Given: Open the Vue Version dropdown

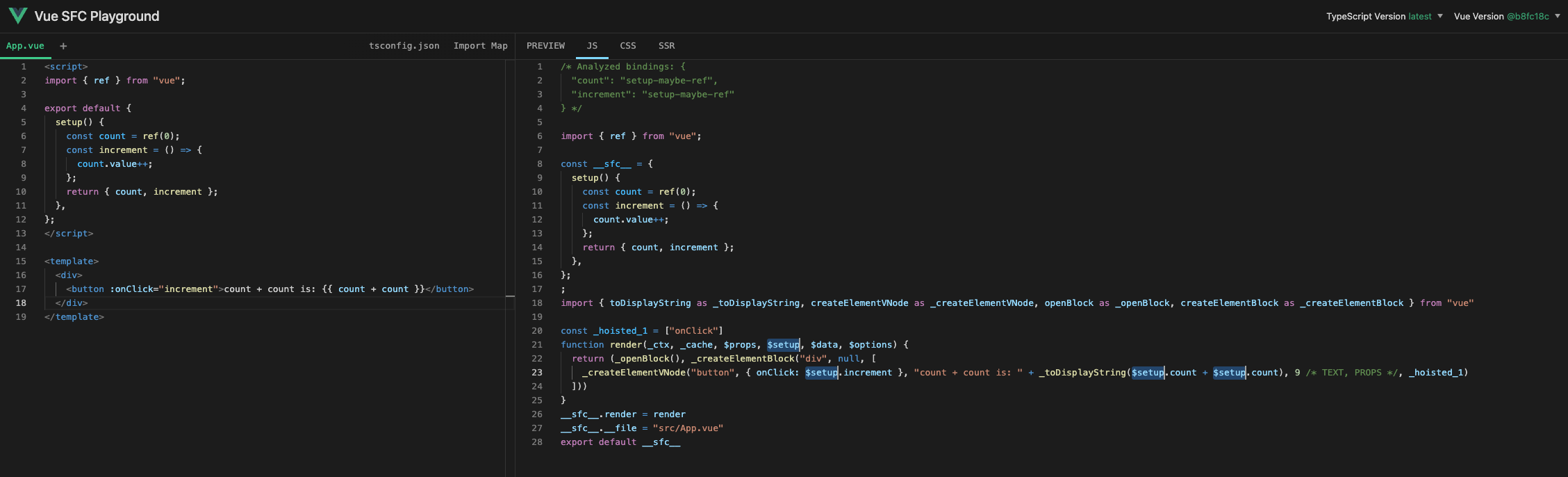Looking at the screenshot, I should coord(1507,16).
